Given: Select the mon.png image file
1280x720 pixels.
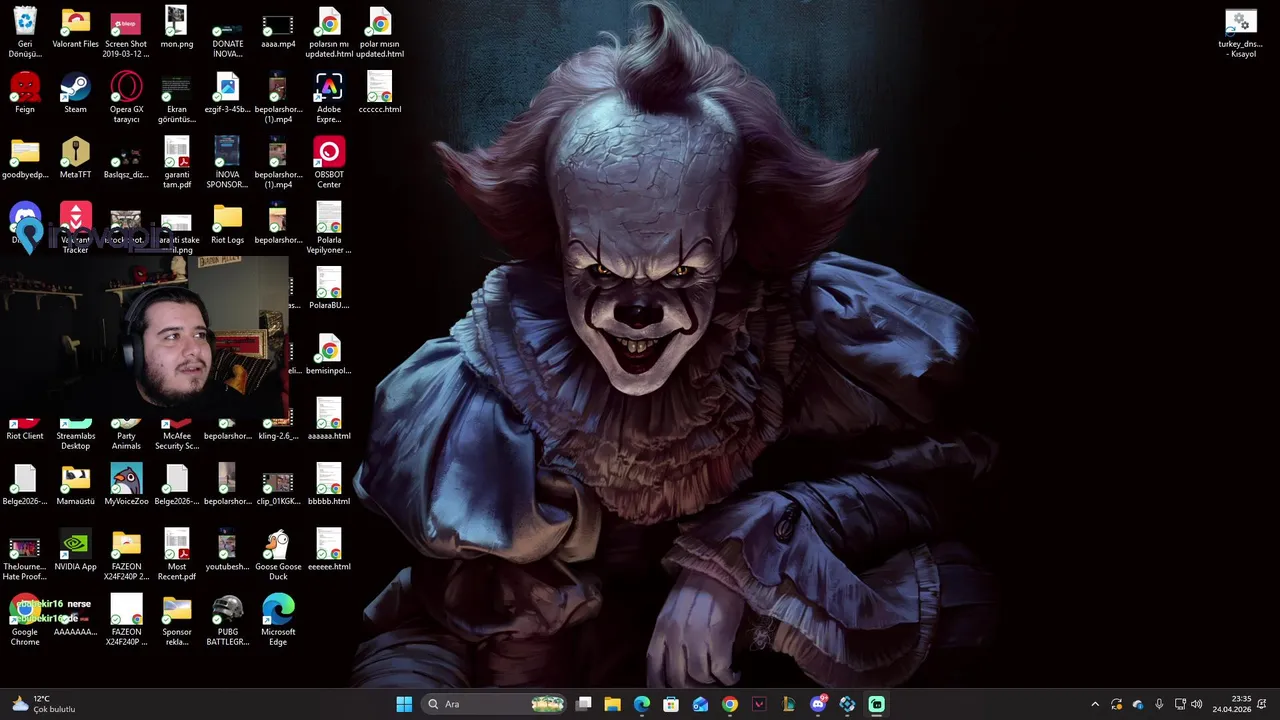Looking at the screenshot, I should tap(177, 27).
